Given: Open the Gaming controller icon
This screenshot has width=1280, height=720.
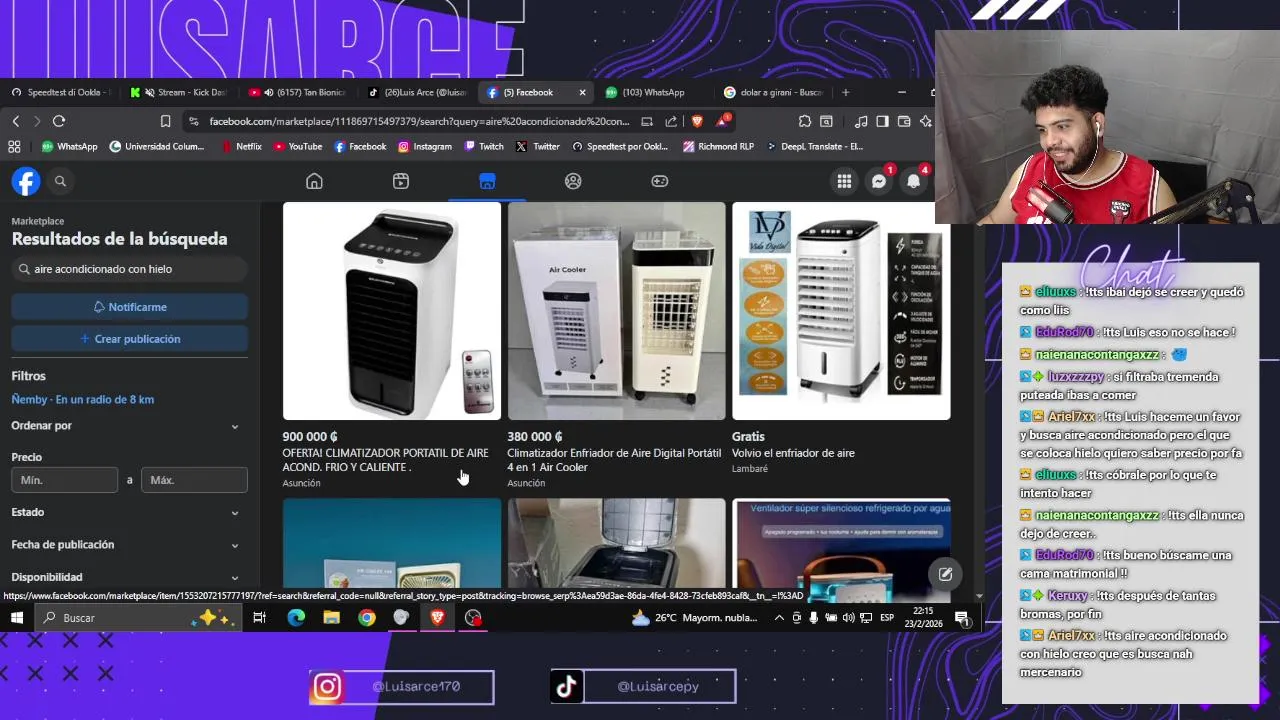Looking at the screenshot, I should 660,181.
